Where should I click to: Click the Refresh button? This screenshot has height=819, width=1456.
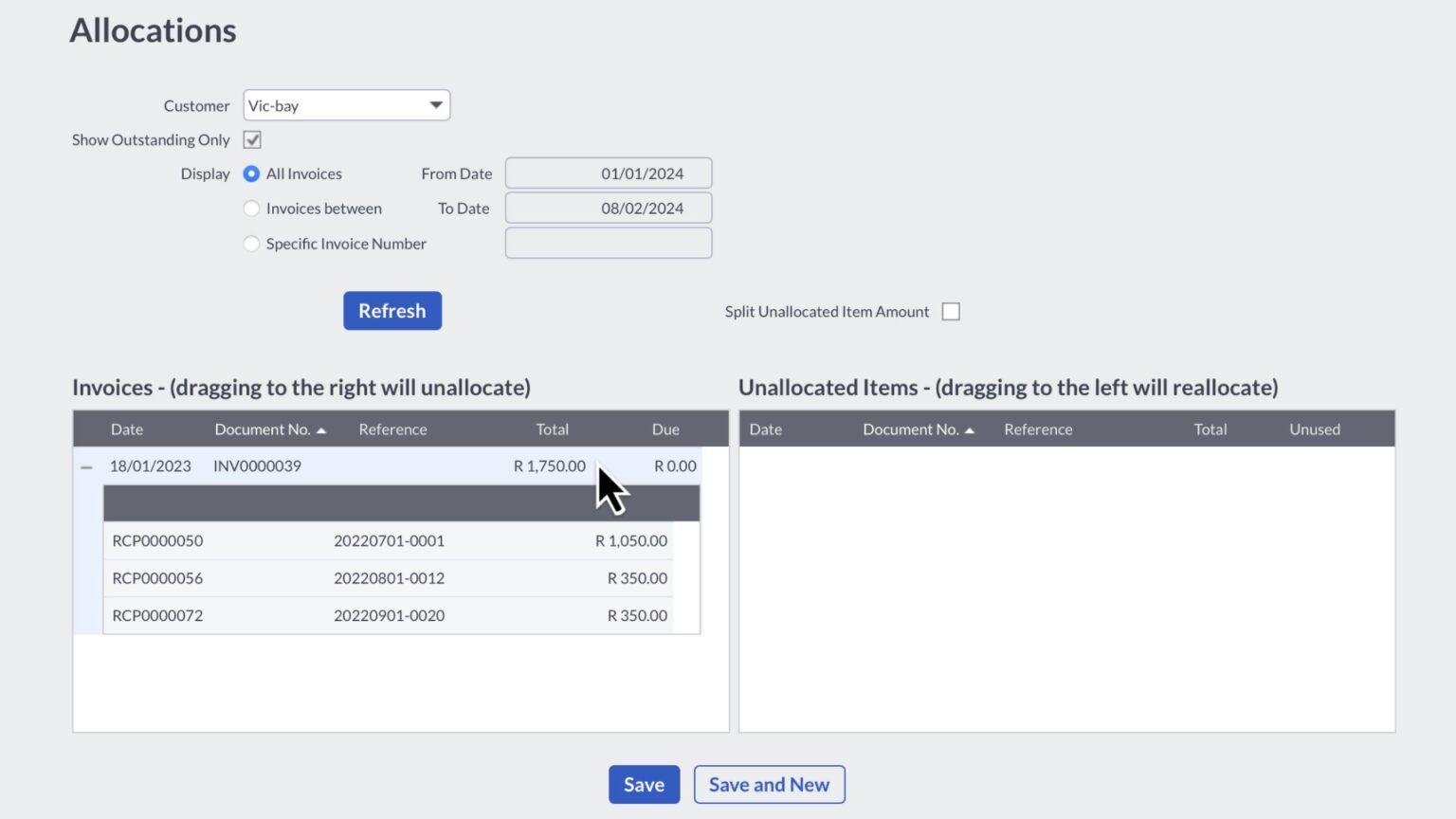391,310
